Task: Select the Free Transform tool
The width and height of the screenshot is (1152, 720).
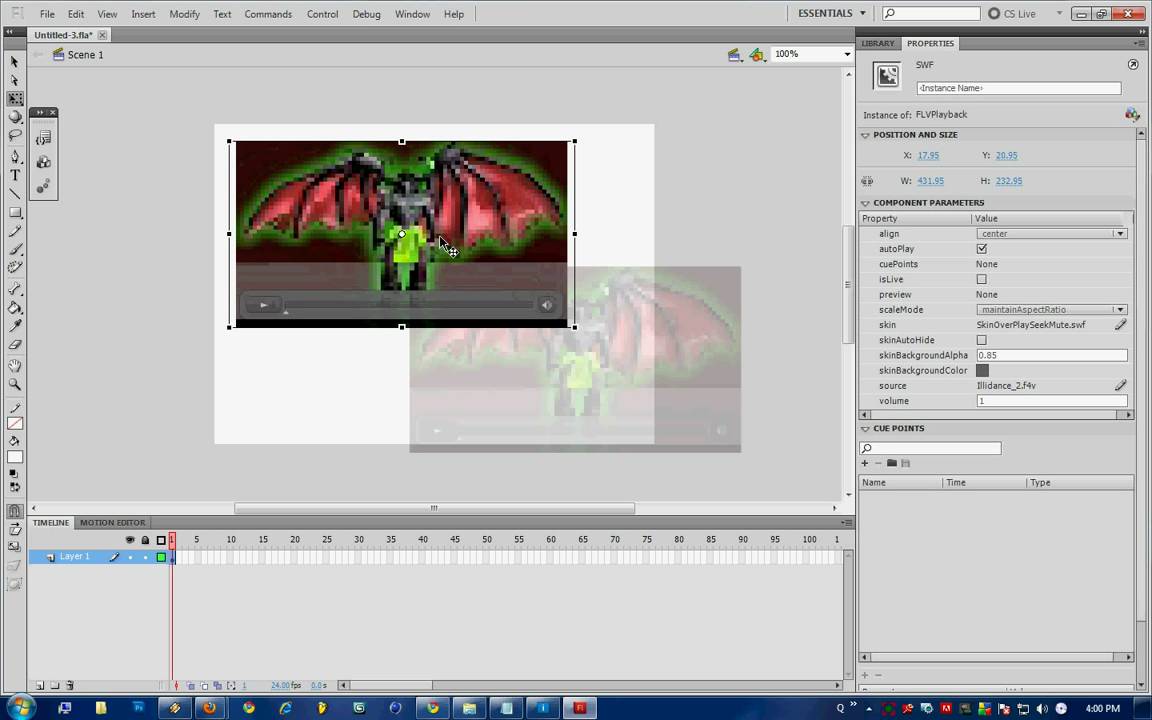Action: coord(15,98)
